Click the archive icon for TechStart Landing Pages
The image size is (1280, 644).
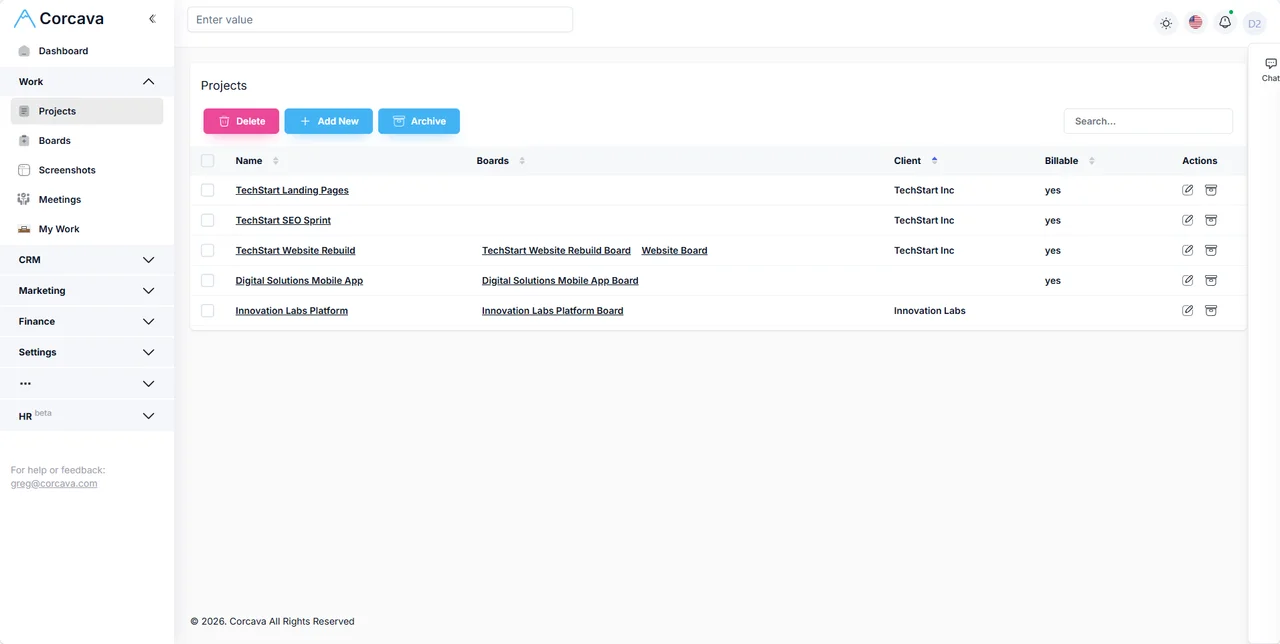pos(1211,190)
